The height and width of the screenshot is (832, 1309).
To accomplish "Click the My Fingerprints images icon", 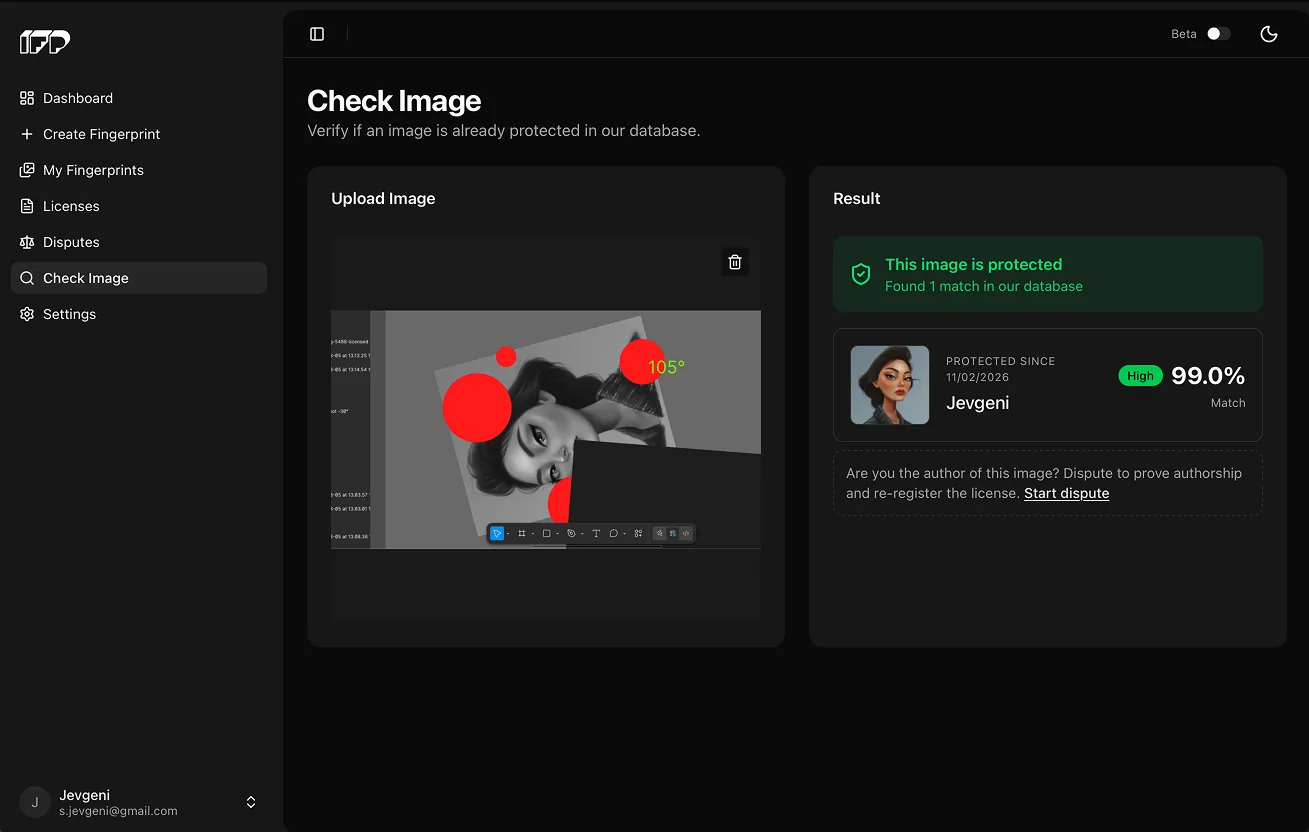I will (27, 170).
